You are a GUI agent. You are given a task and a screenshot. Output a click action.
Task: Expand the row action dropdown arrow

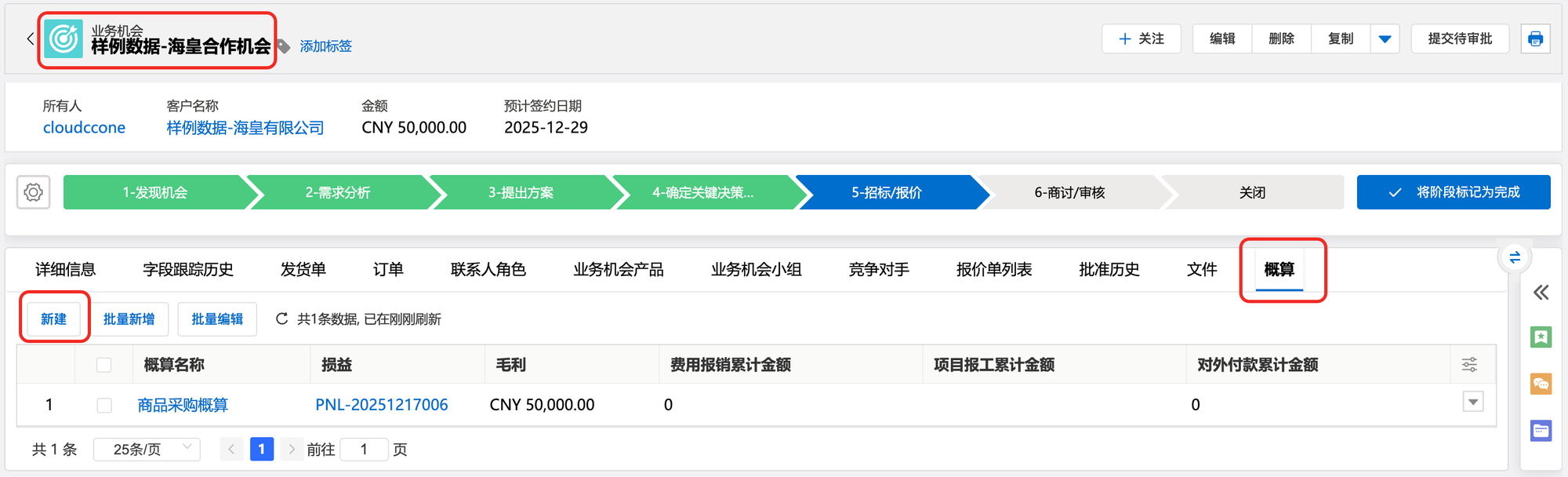click(1473, 402)
